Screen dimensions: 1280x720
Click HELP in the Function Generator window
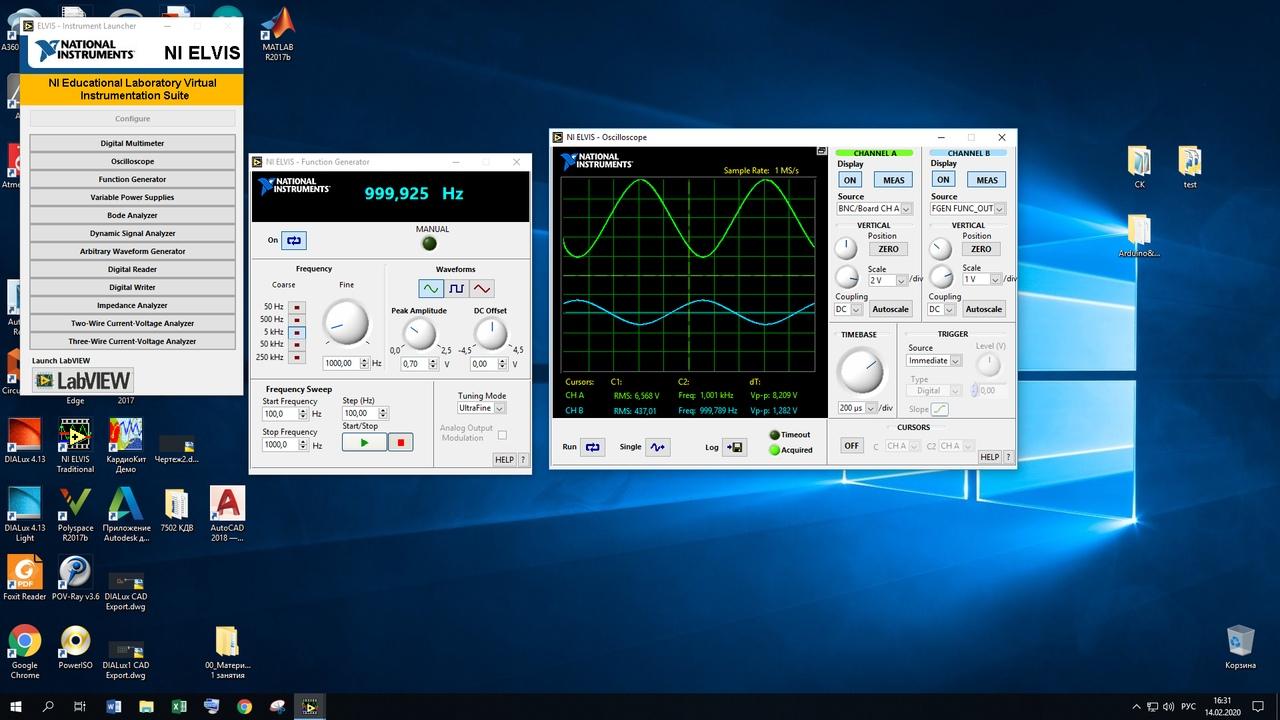(x=504, y=460)
